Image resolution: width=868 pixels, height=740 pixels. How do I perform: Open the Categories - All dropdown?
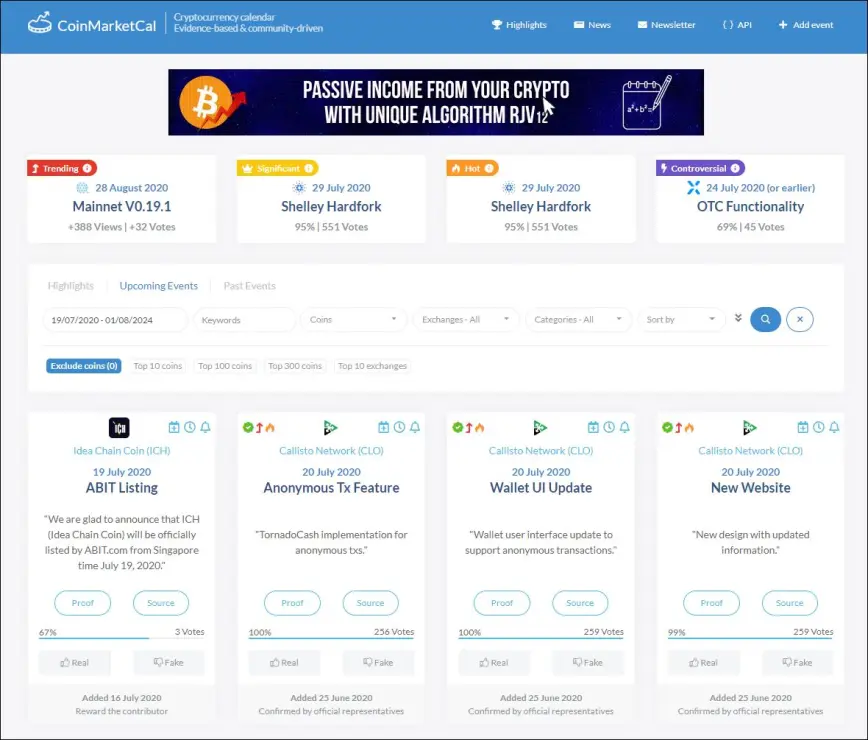tap(578, 319)
